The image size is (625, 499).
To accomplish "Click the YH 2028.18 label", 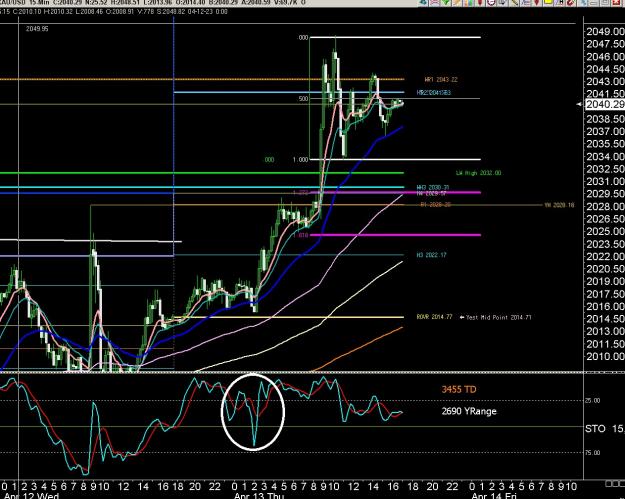I will [559, 205].
